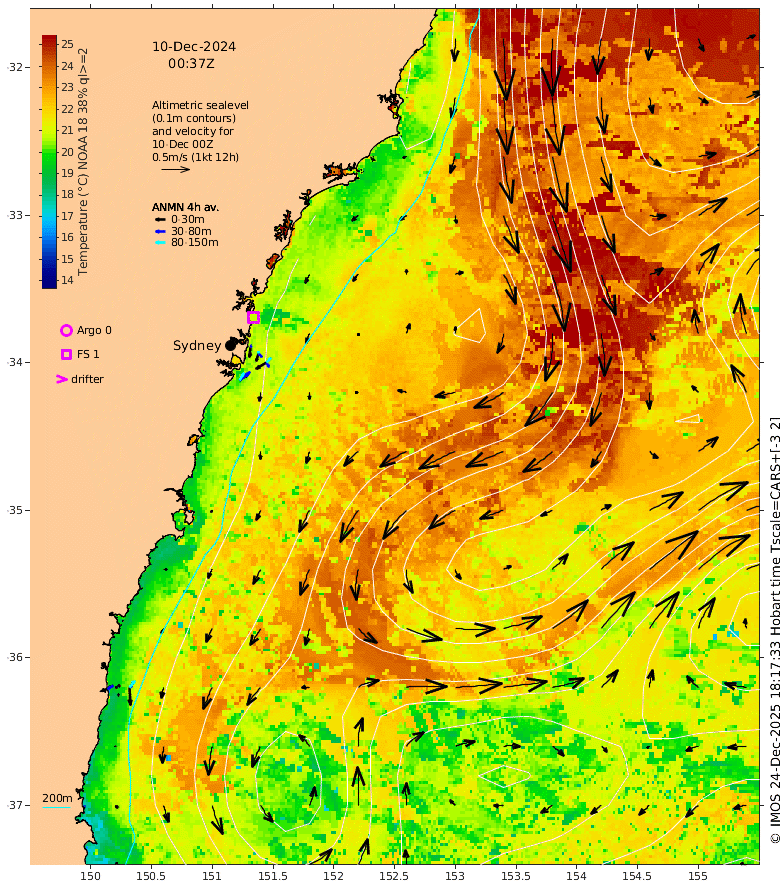The width and height of the screenshot is (780, 890).
Task: Click the Argo 0 magenta circle legend symbol
Action: tap(66, 330)
